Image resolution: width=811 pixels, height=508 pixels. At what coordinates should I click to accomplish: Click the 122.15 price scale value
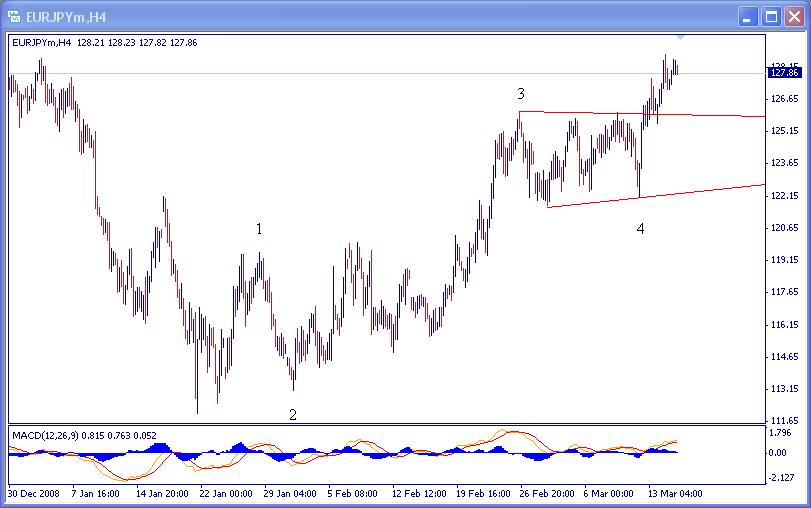click(x=784, y=196)
